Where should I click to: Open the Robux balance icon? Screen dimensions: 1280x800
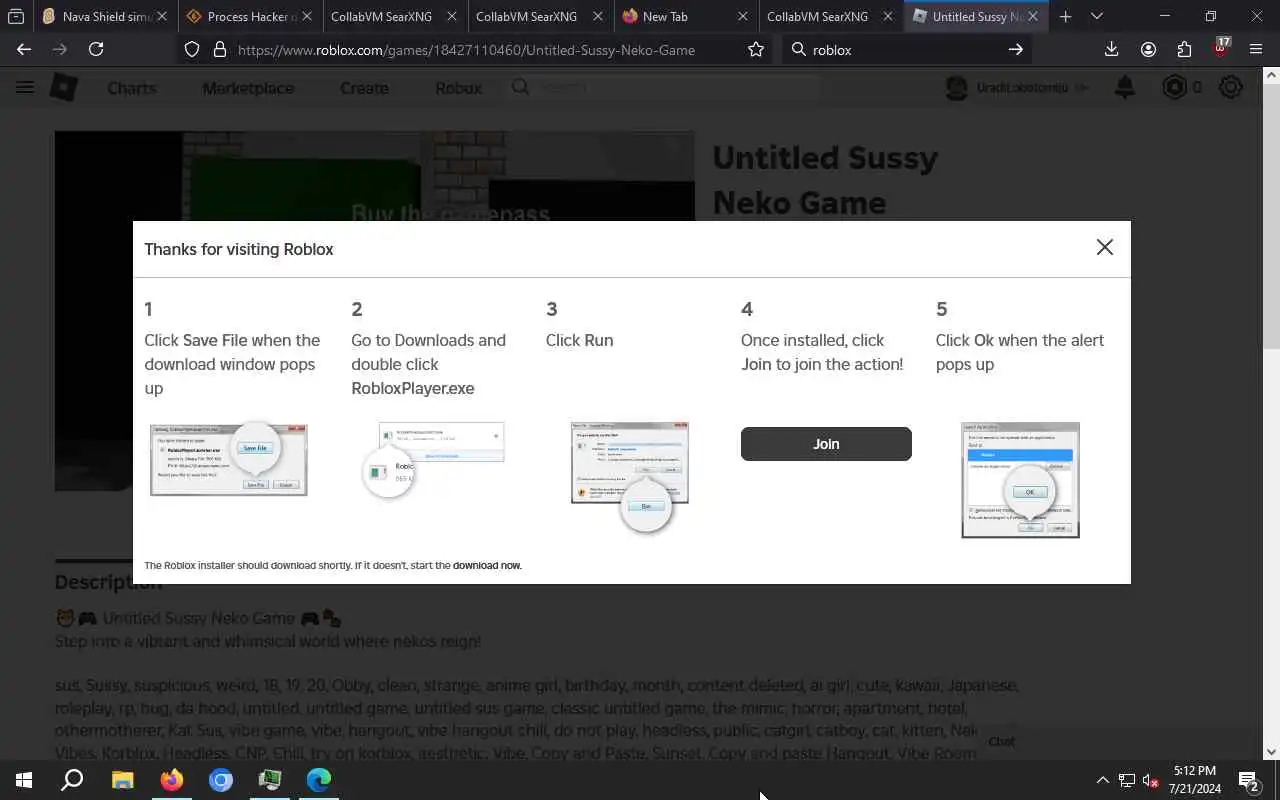(1174, 87)
